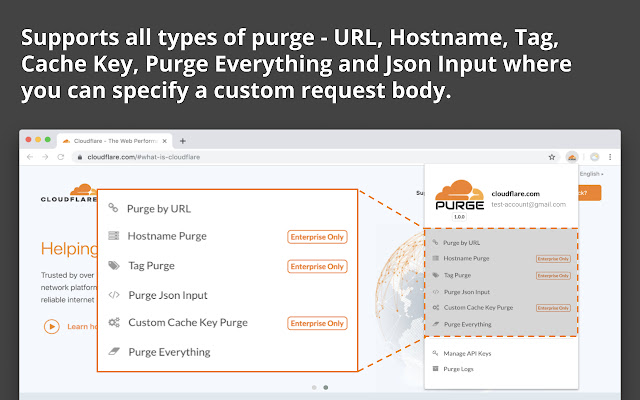Viewport: 640px width, 400px height.
Task: Open a new tab with the plus button
Action: tap(183, 141)
